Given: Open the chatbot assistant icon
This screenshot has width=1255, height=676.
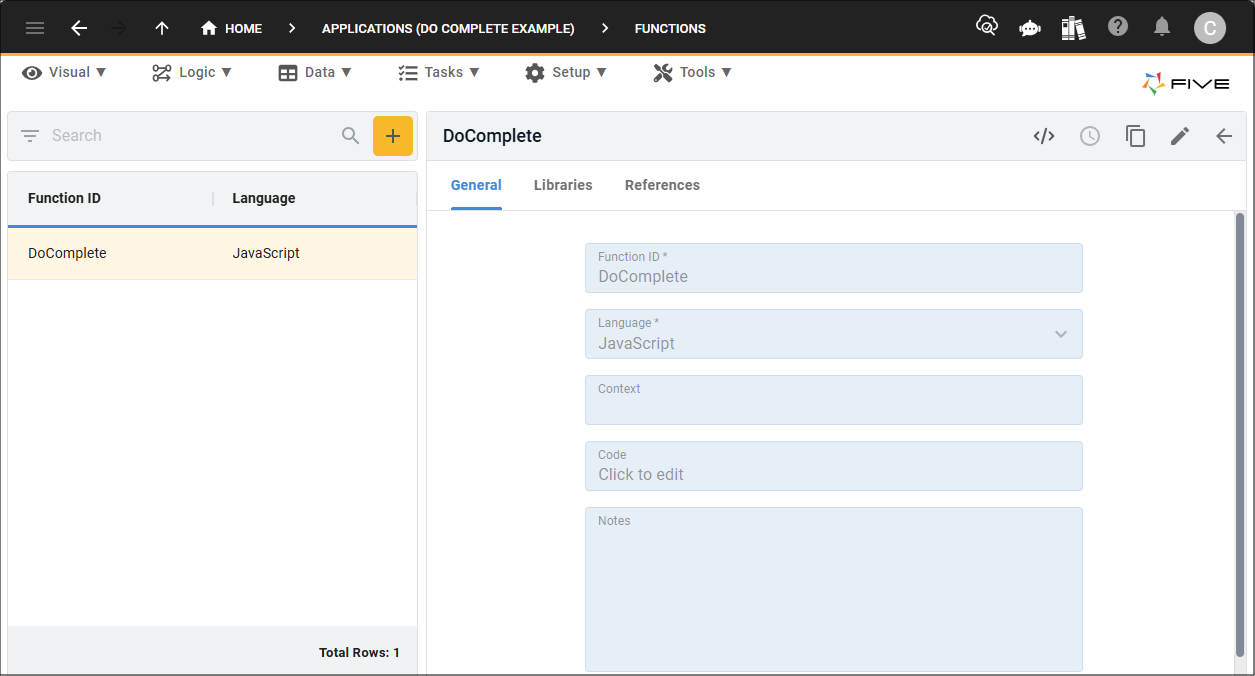Looking at the screenshot, I should [1030, 28].
